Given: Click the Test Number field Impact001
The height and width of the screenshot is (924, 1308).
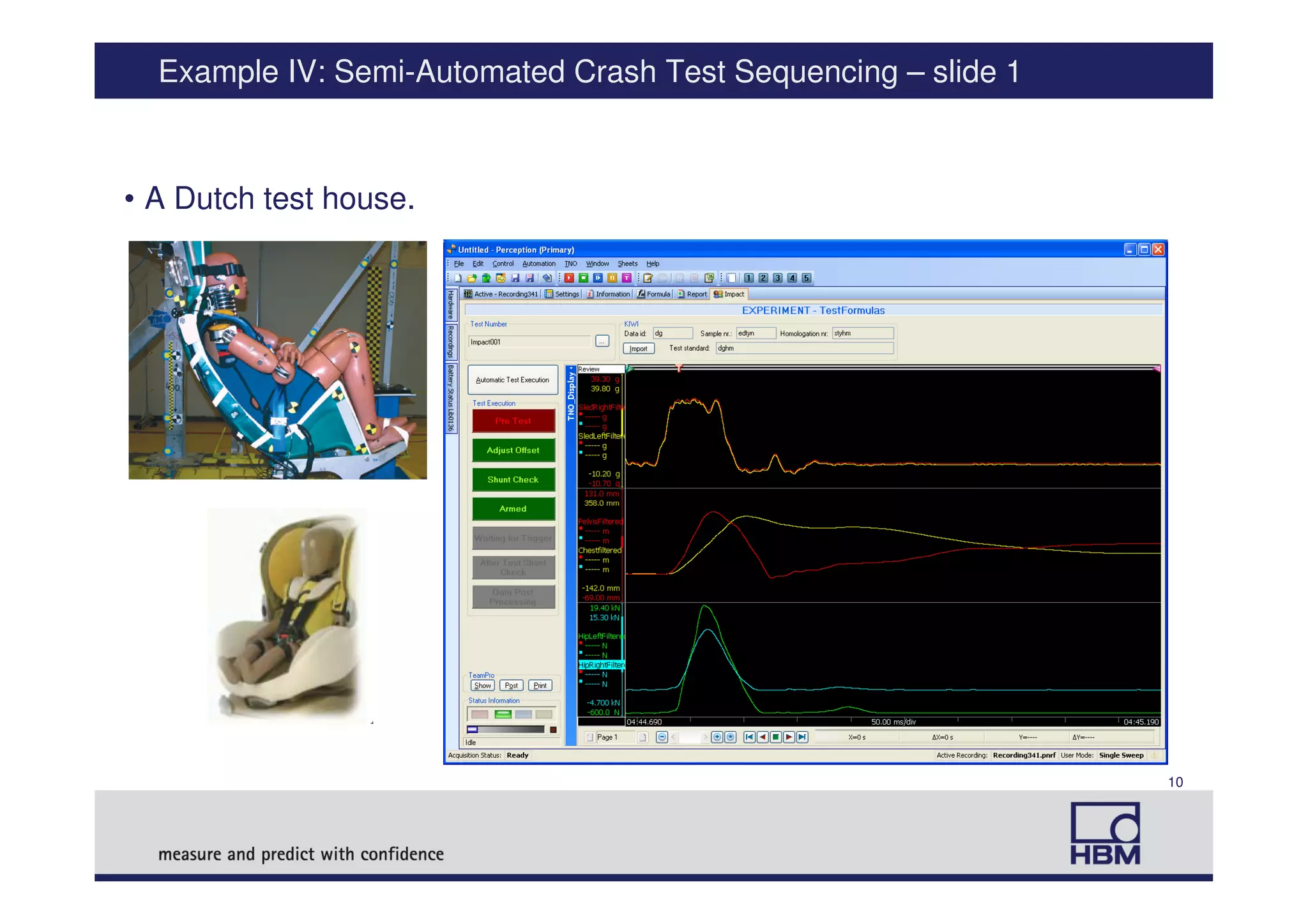Looking at the screenshot, I should point(529,342).
